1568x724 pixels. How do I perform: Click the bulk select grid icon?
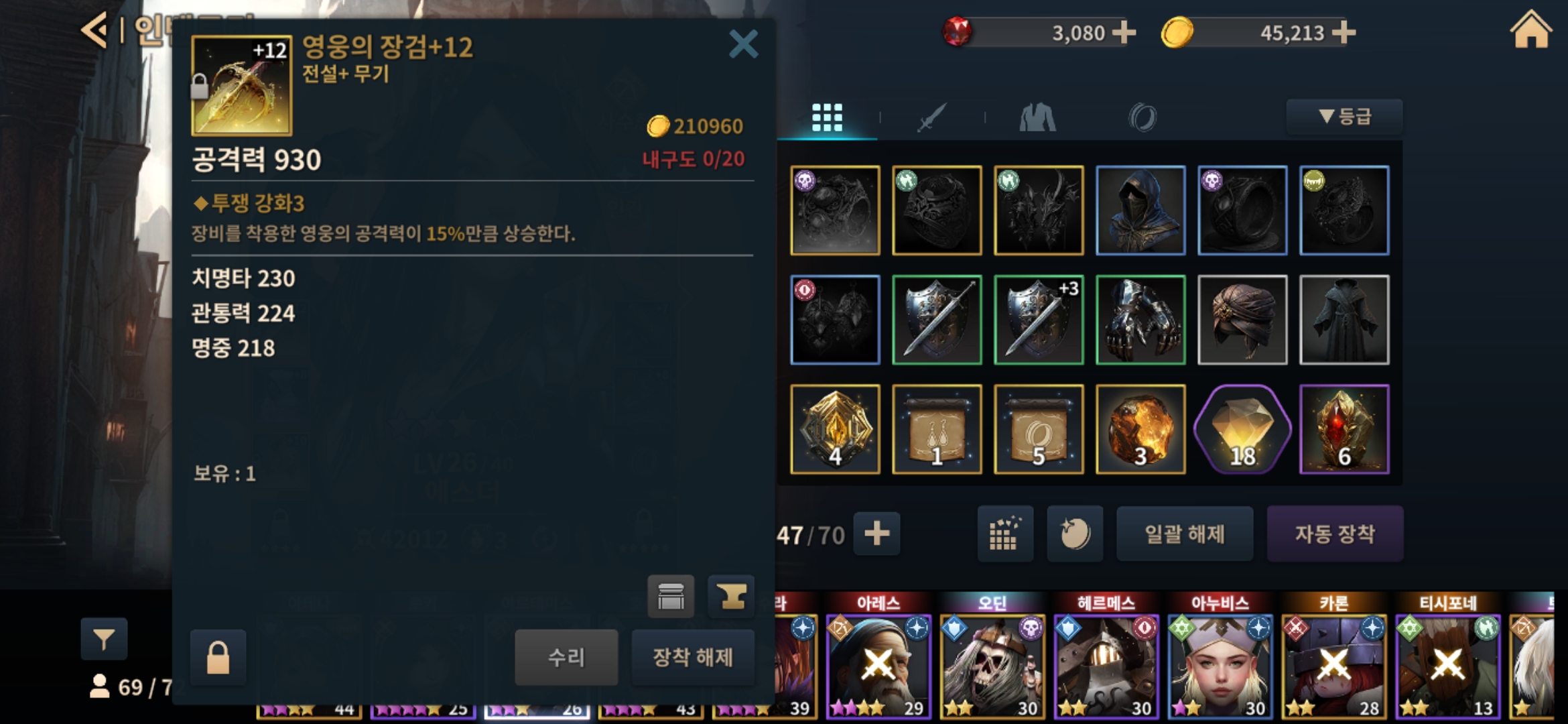(1005, 534)
